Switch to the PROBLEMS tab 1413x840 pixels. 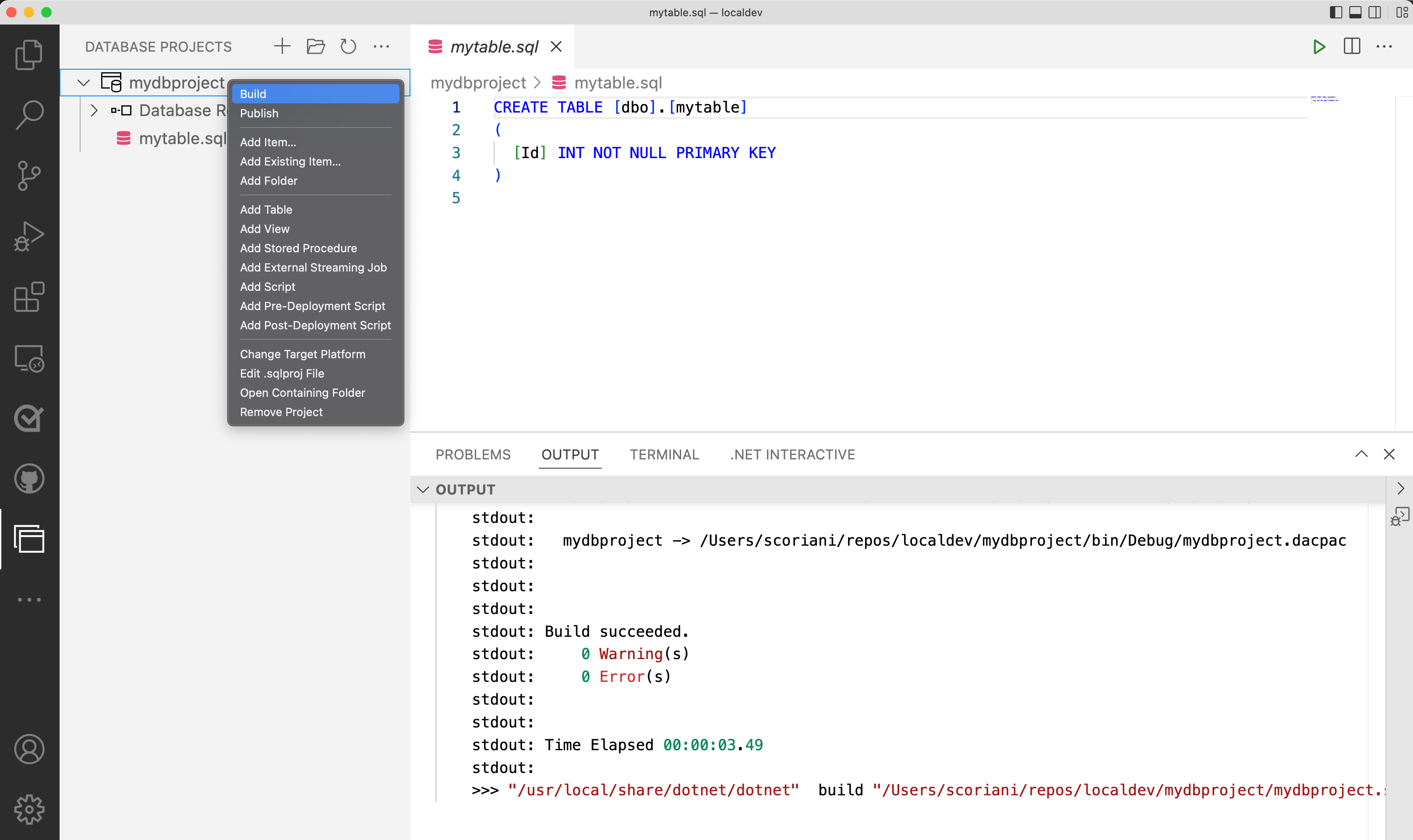(474, 454)
